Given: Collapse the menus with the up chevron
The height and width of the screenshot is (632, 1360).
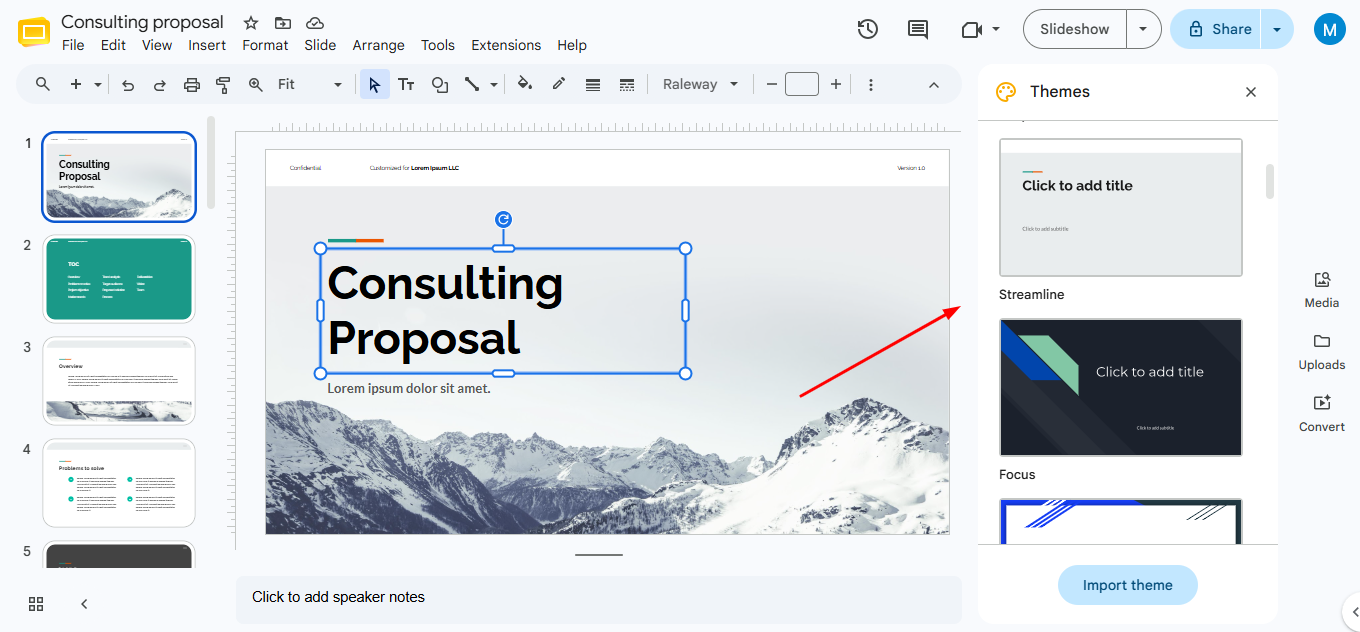Looking at the screenshot, I should click(x=934, y=85).
